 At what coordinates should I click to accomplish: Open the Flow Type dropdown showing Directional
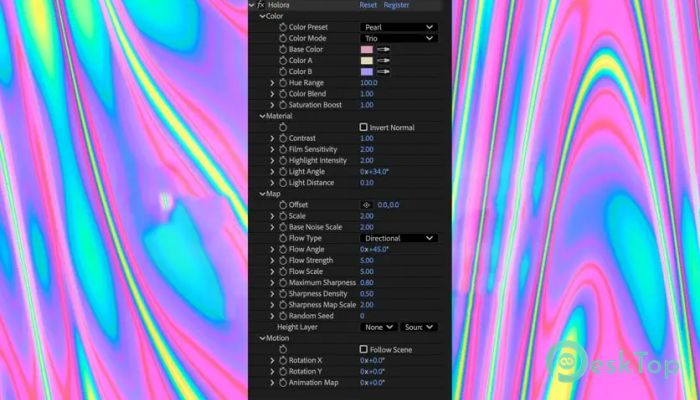tap(399, 238)
